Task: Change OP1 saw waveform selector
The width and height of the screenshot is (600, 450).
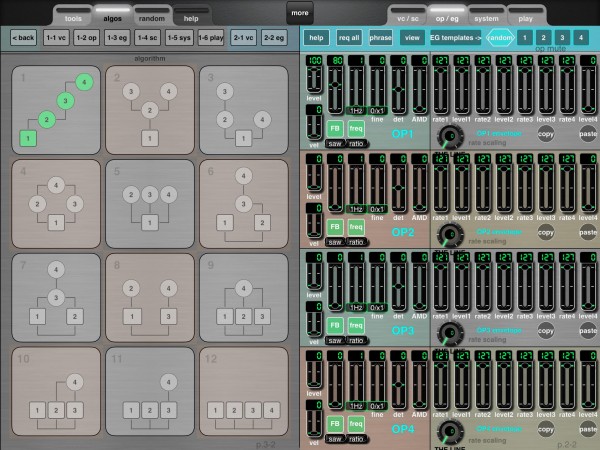Action: pos(335,143)
